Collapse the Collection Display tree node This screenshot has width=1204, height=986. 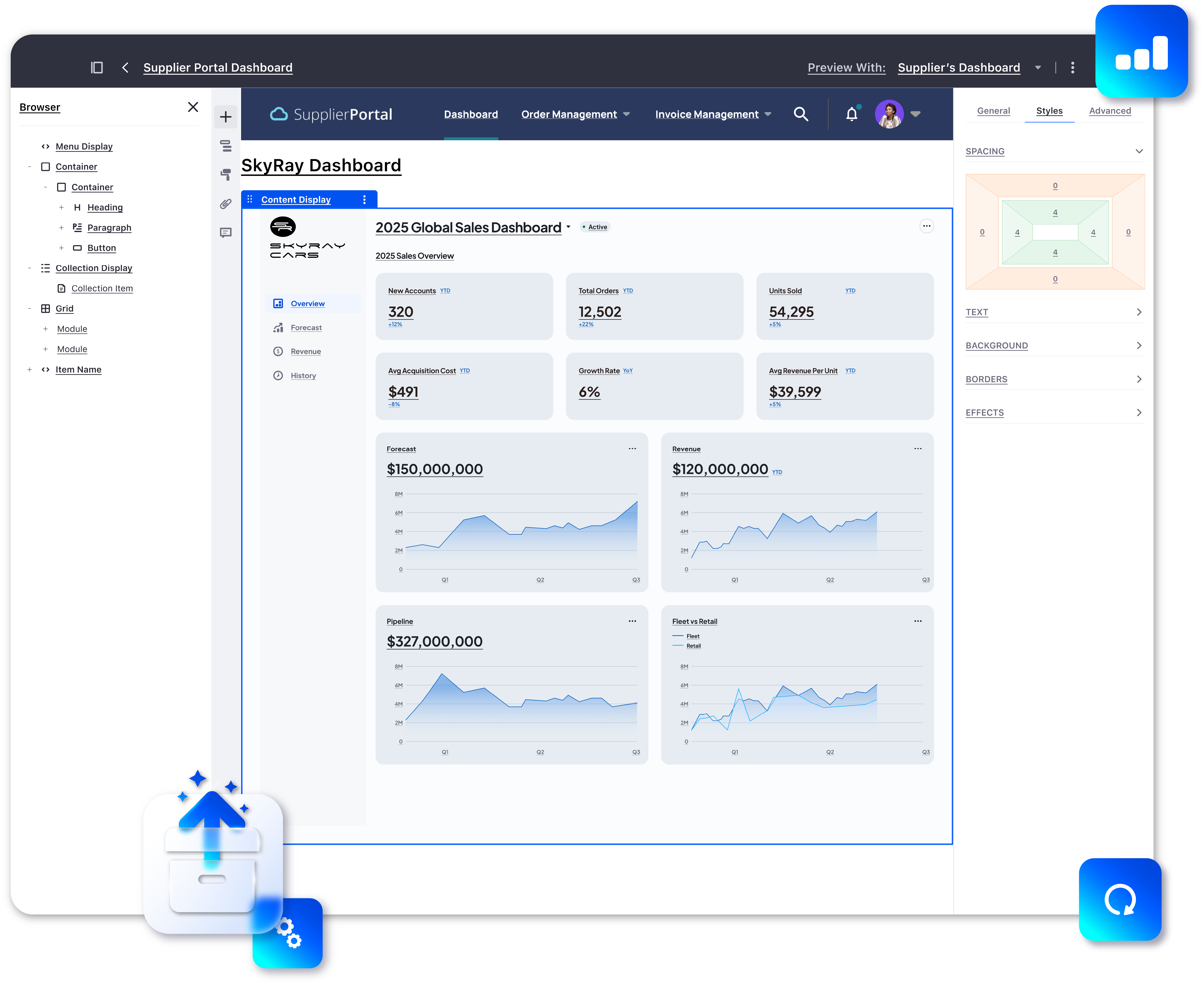click(29, 268)
